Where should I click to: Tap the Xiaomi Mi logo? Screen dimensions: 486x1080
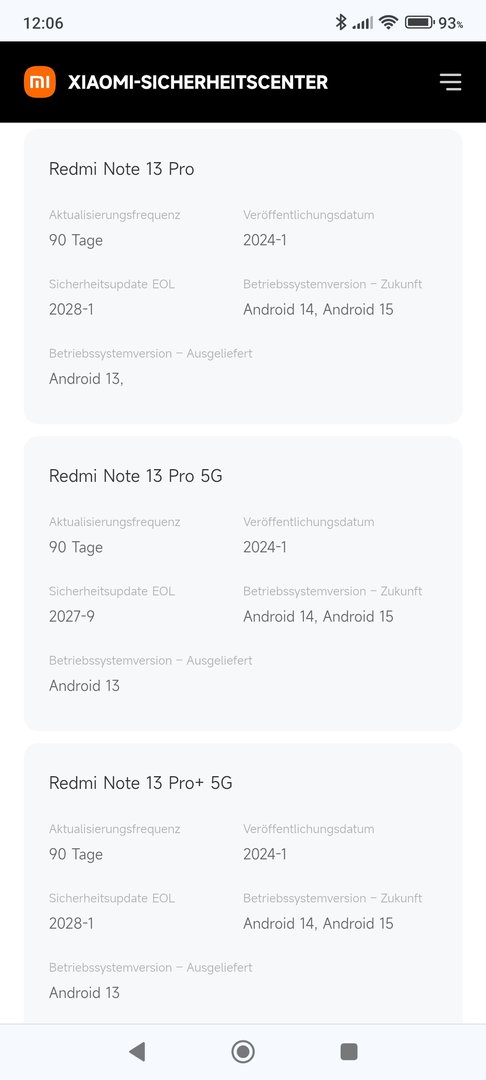point(40,83)
